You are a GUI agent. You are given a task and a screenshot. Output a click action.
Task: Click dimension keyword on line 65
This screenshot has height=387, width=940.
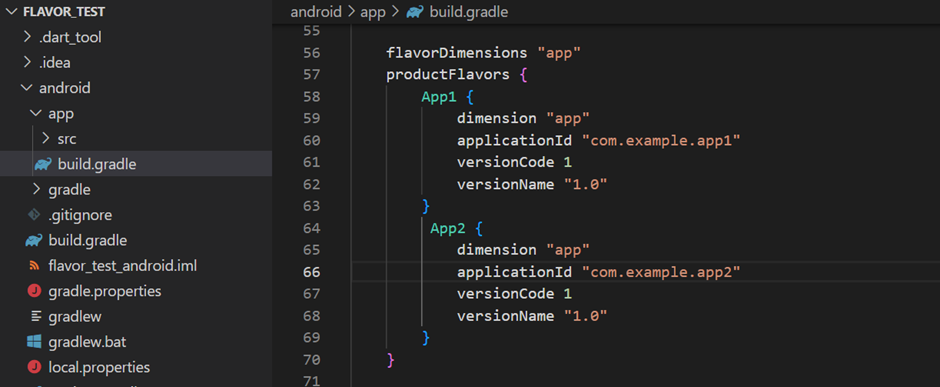click(x=496, y=250)
